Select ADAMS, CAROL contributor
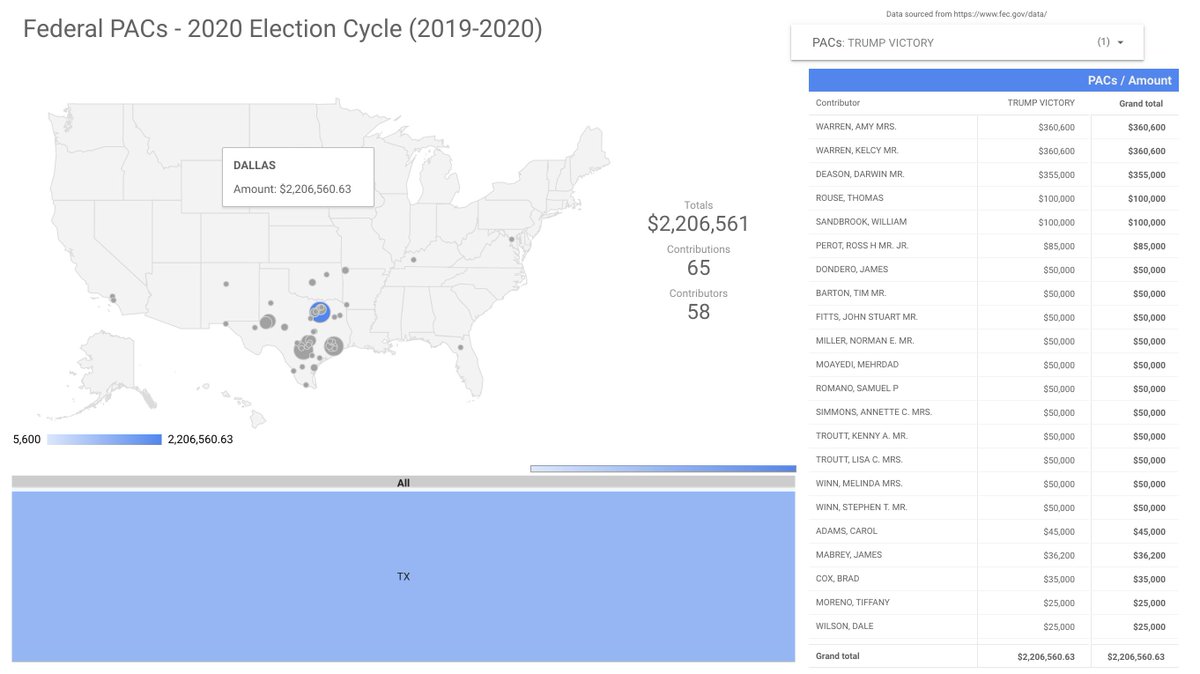Viewport: 1200px width, 674px height. [x=846, y=532]
